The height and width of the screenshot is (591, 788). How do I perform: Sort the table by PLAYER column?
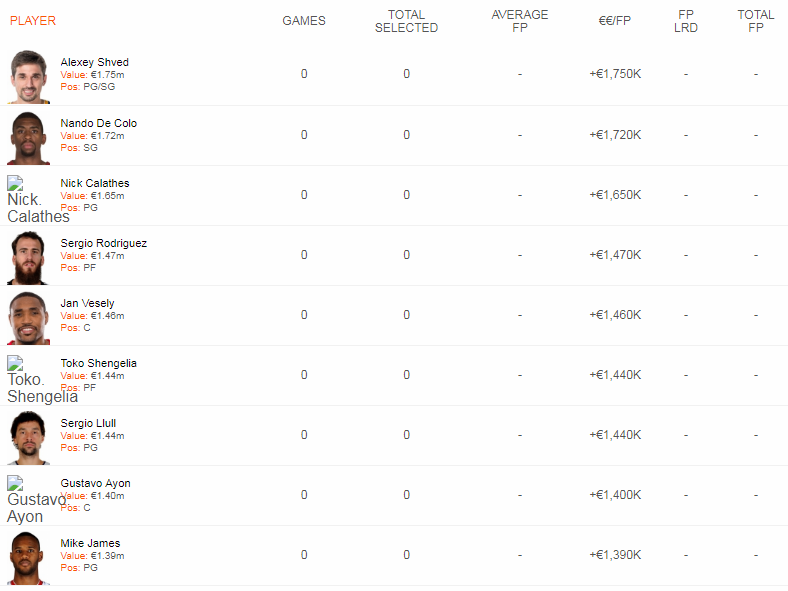click(x=33, y=21)
